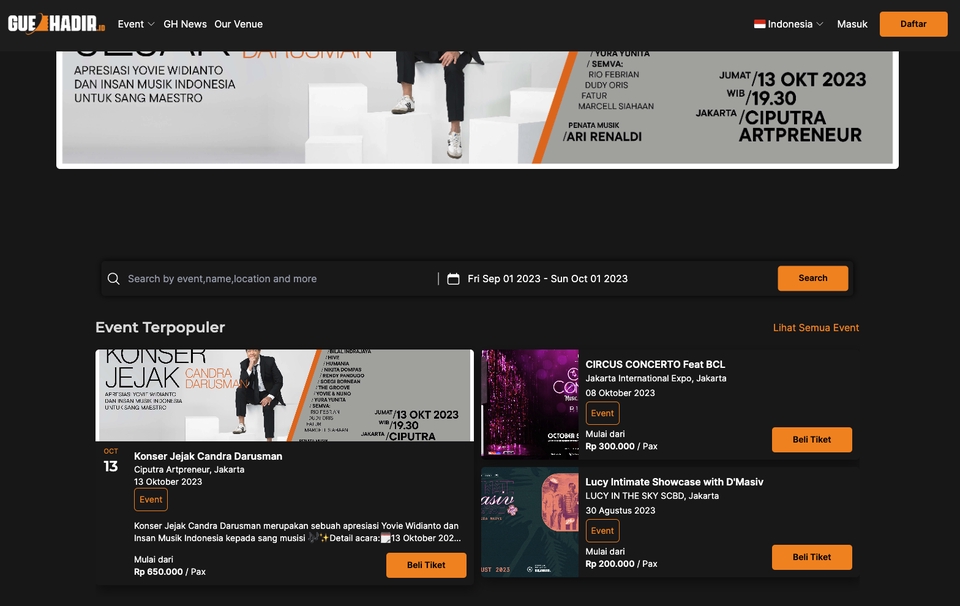Image resolution: width=960 pixels, height=606 pixels.
Task: Click the 'Rp 200.000' price text
Action: click(610, 564)
